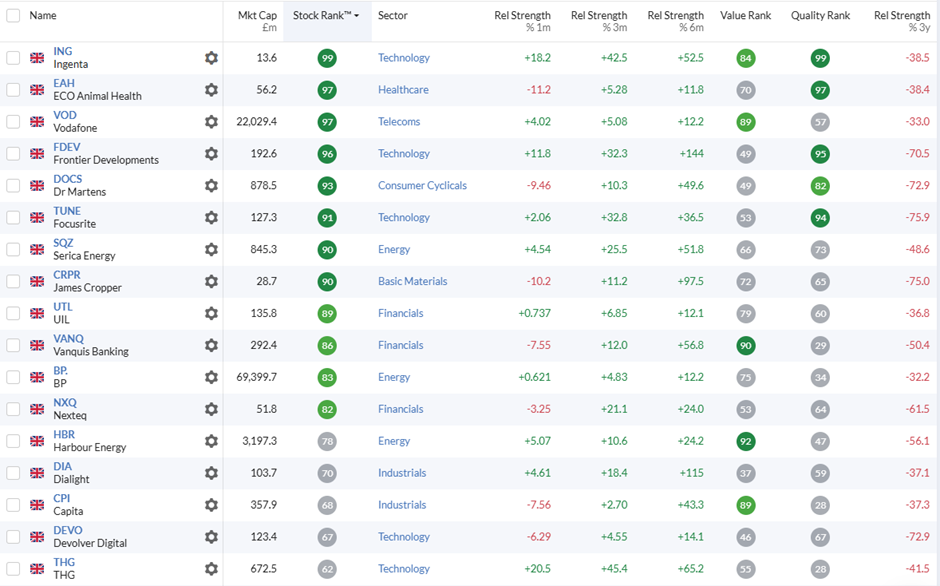
Task: Toggle the select-all checkbox in header
Action: coord(13,16)
